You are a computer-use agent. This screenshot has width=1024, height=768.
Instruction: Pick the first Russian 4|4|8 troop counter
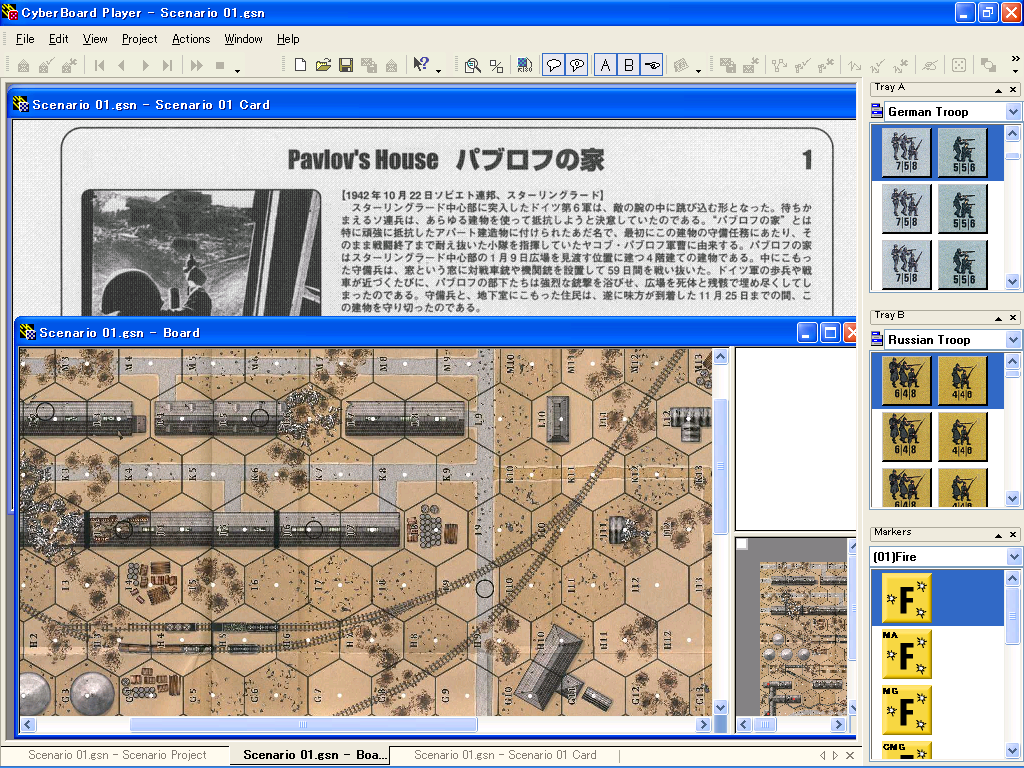(x=963, y=380)
